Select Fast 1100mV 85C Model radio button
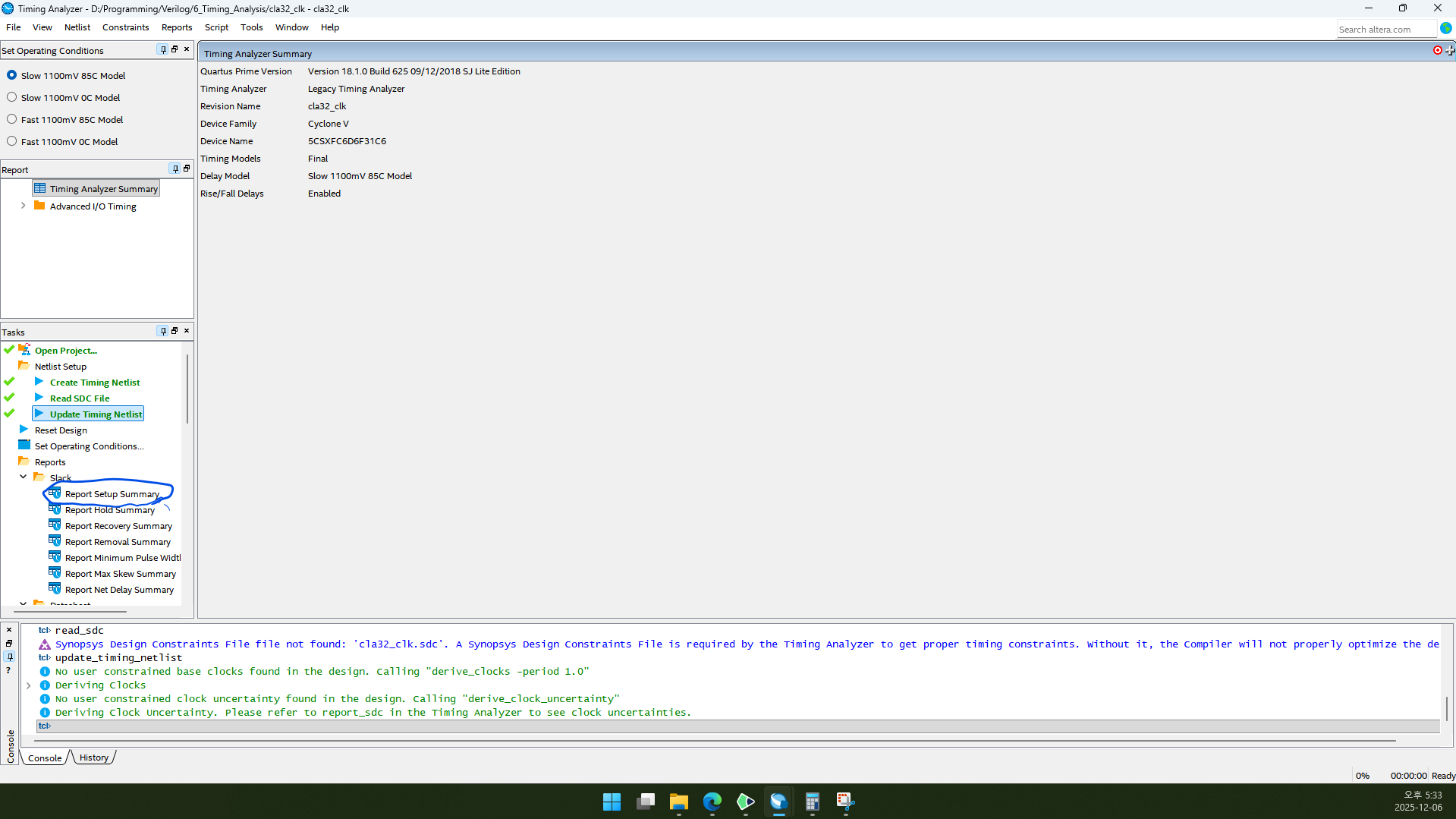 pos(12,119)
